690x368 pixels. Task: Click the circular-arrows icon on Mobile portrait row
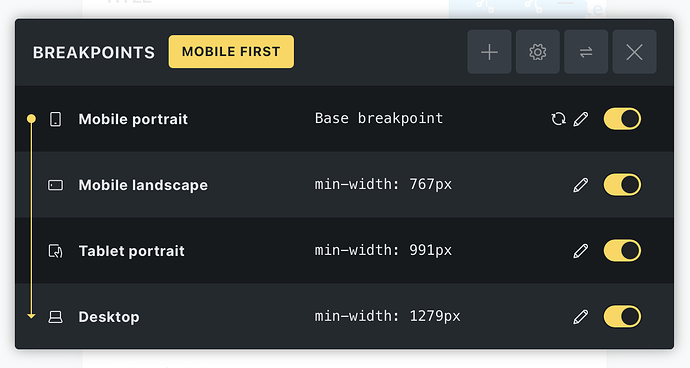pyautogui.click(x=558, y=119)
